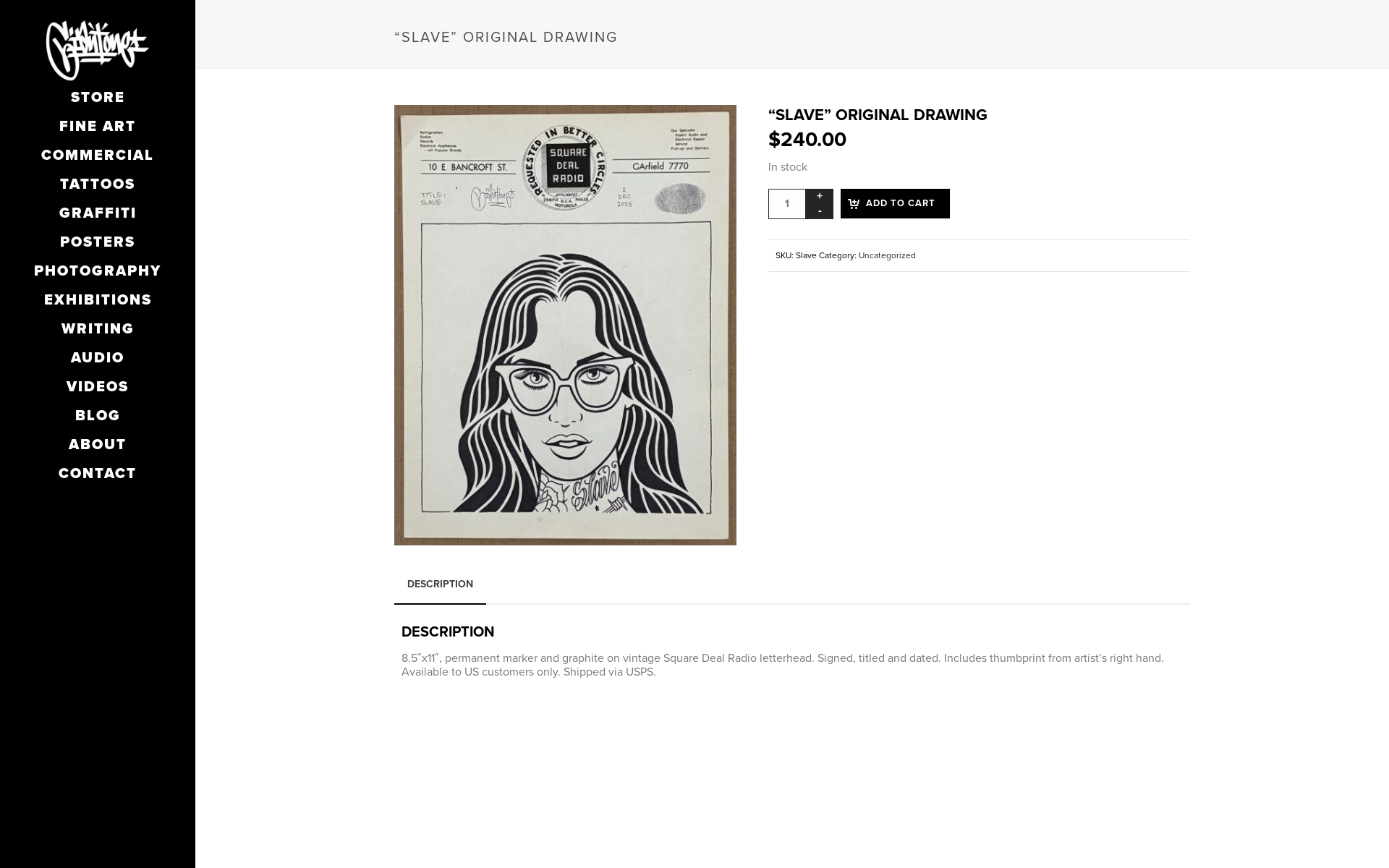Enlarge the Slave drawing product image
The width and height of the screenshot is (1389, 868).
click(565, 325)
